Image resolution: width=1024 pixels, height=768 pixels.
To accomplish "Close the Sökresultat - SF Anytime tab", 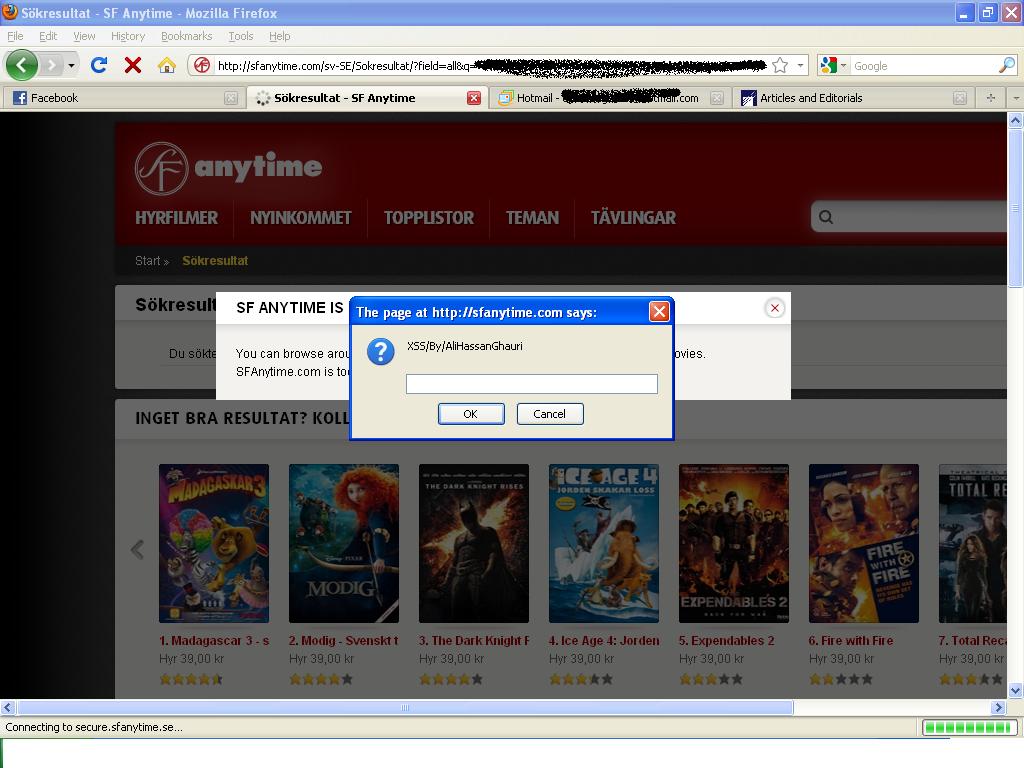I will pyautogui.click(x=474, y=98).
